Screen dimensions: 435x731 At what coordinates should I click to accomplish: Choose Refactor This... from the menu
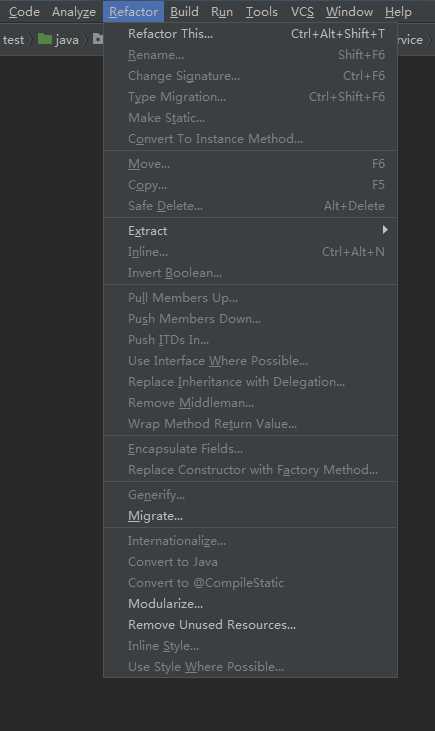[x=250, y=34]
